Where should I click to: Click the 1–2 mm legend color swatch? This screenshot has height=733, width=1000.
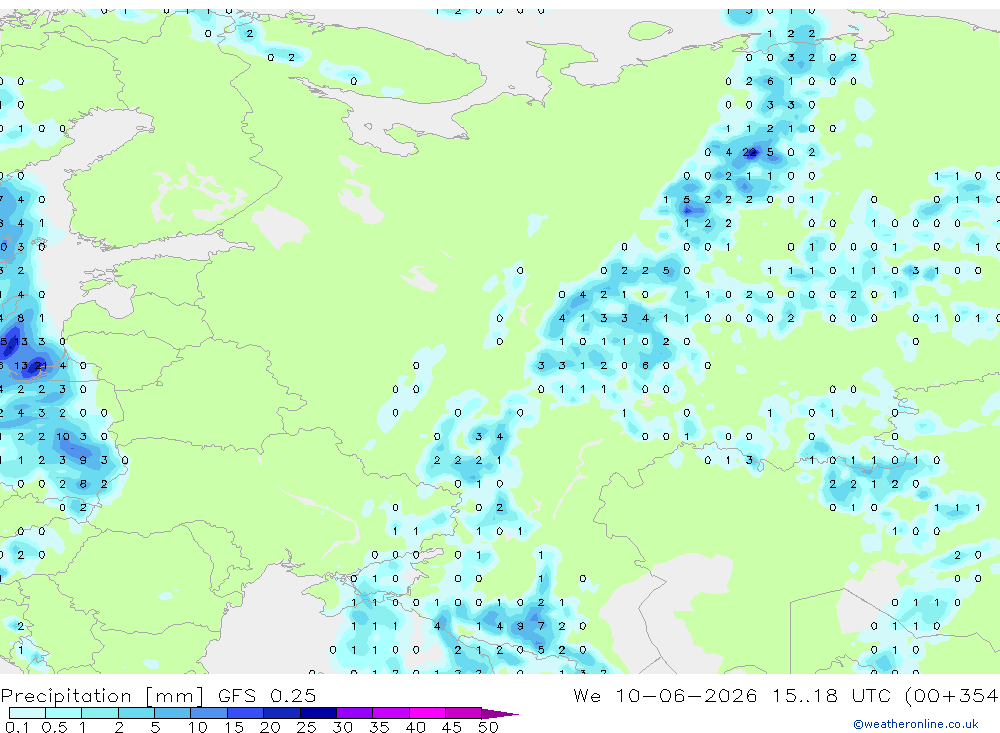click(x=100, y=713)
